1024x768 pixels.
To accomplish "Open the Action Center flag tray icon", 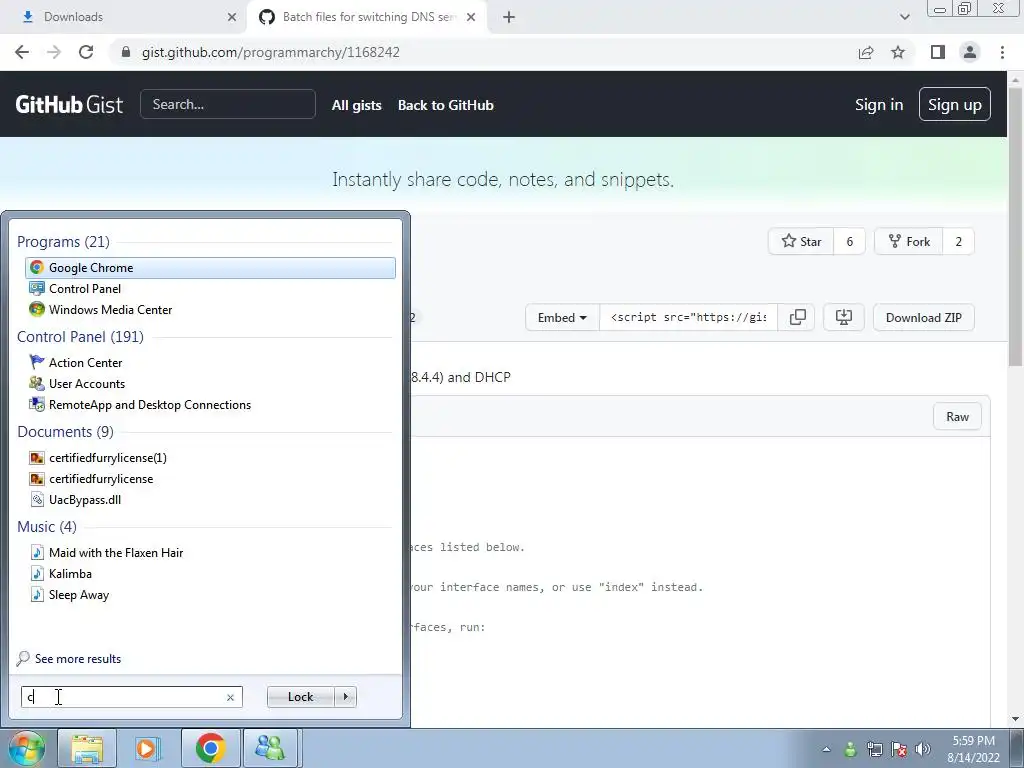I will pyautogui.click(x=899, y=749).
